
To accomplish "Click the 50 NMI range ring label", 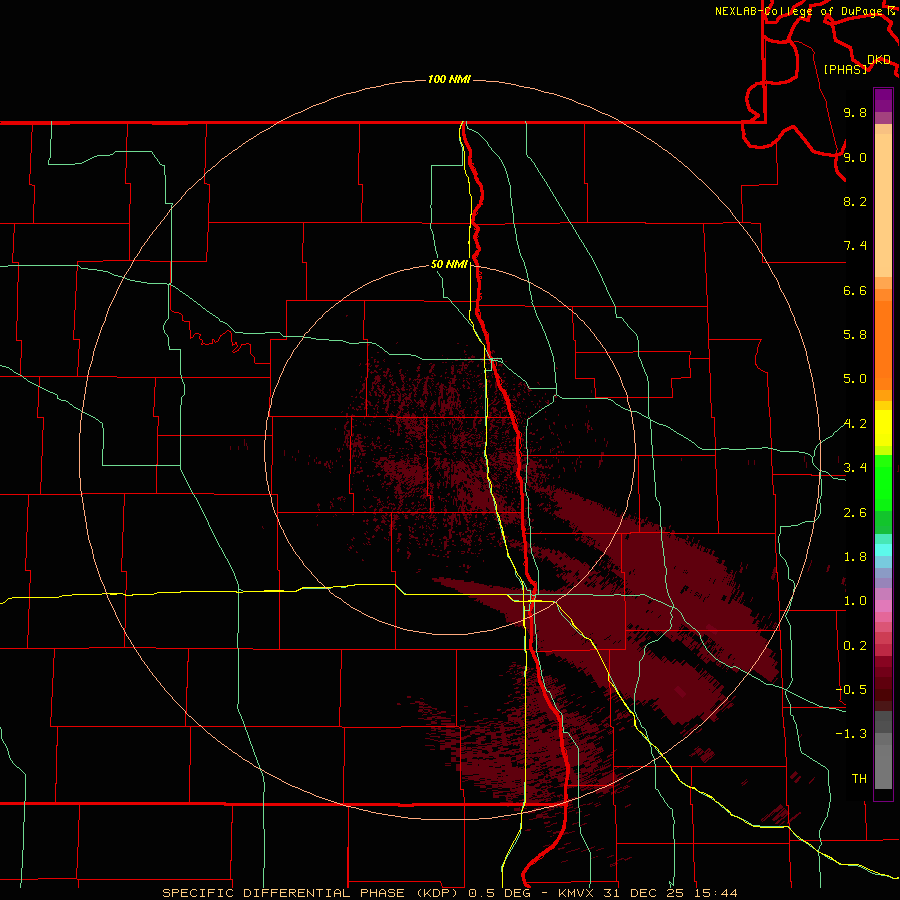I will pos(449,264).
